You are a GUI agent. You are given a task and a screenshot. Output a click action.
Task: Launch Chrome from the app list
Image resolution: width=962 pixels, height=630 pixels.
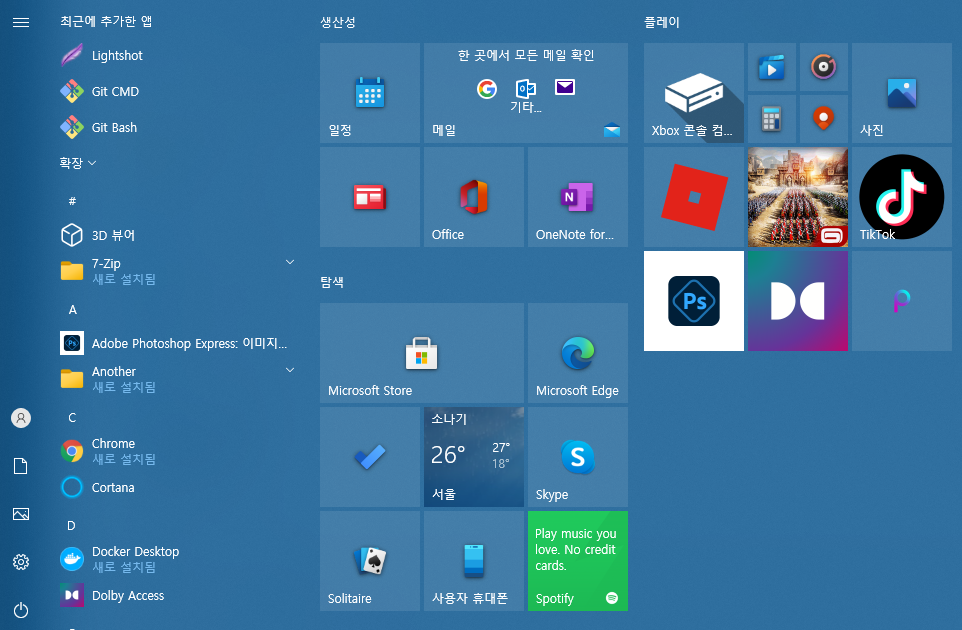click(x=178, y=451)
